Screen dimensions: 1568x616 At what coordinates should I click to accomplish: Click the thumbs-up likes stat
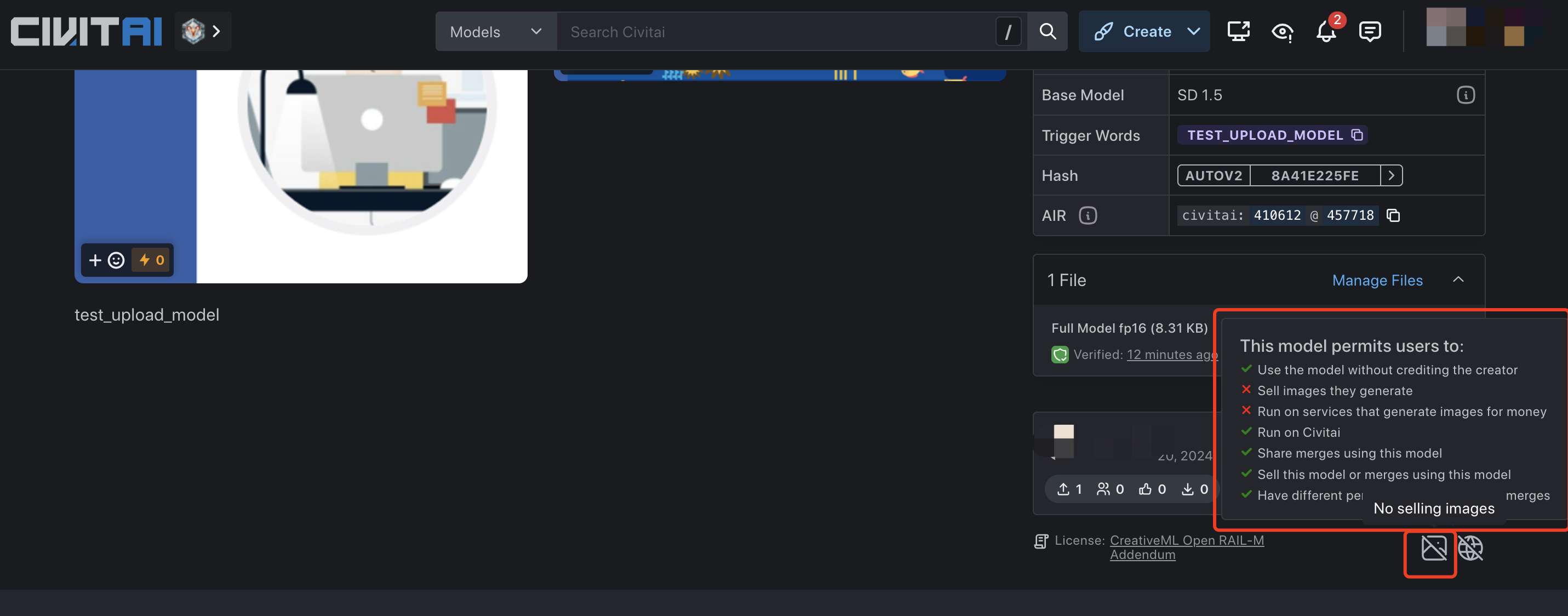(1152, 489)
